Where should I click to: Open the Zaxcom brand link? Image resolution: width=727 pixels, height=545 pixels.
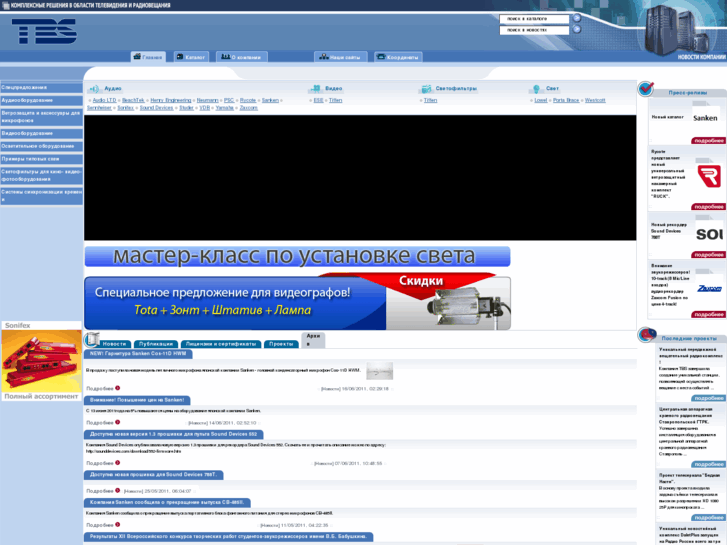(249, 108)
